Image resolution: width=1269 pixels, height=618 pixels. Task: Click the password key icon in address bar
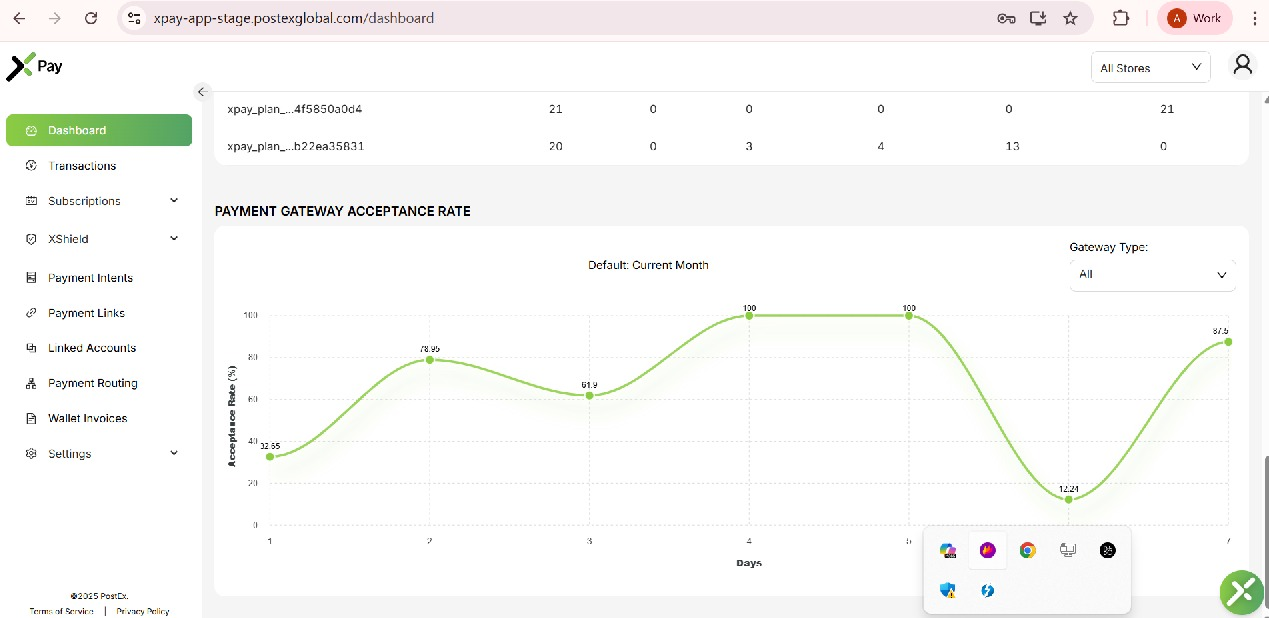1006,18
